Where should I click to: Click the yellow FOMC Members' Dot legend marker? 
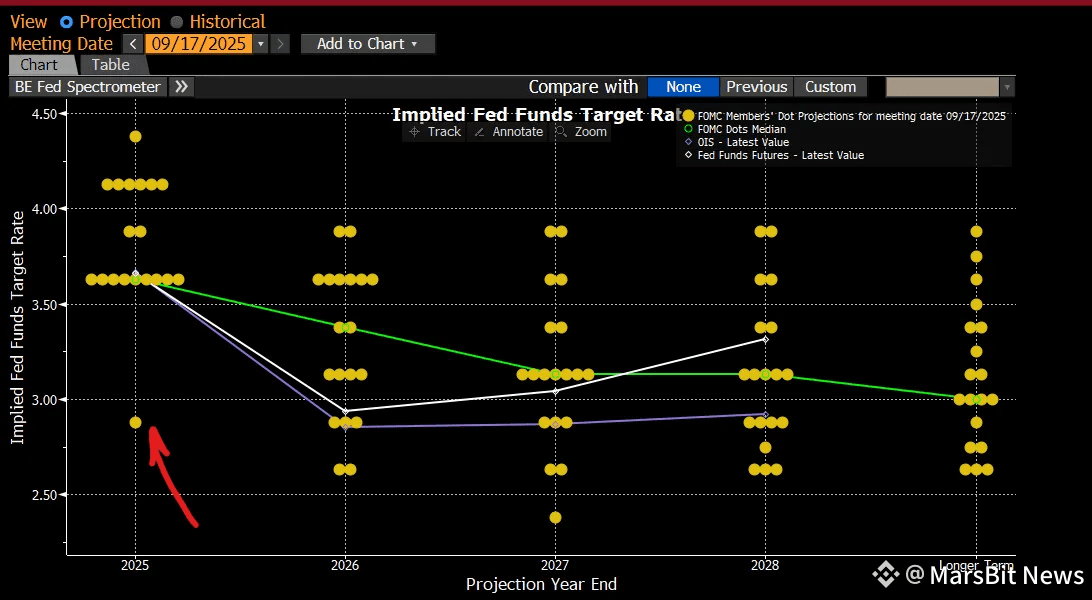coord(688,116)
